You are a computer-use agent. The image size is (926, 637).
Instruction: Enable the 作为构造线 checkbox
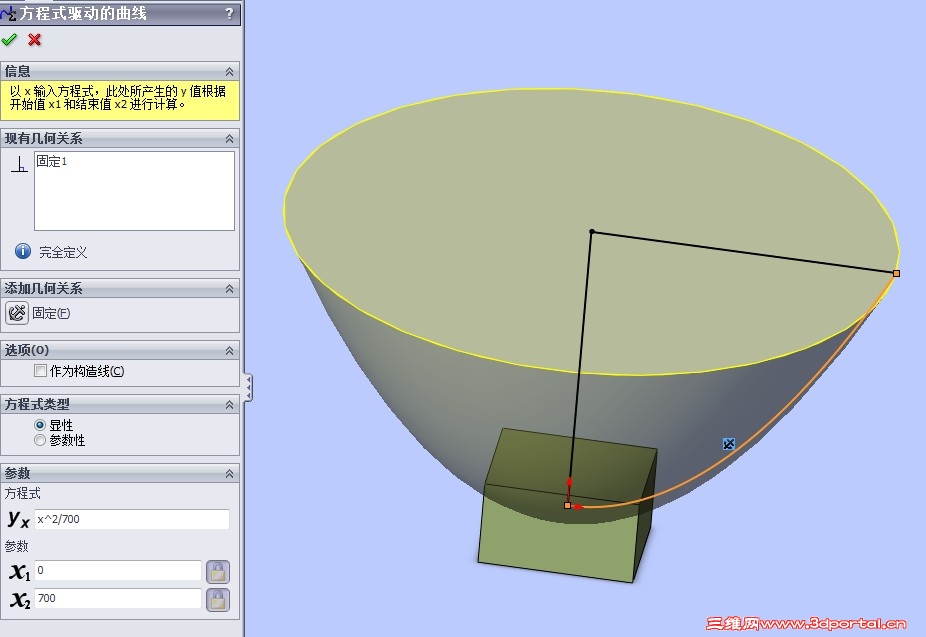(x=40, y=371)
